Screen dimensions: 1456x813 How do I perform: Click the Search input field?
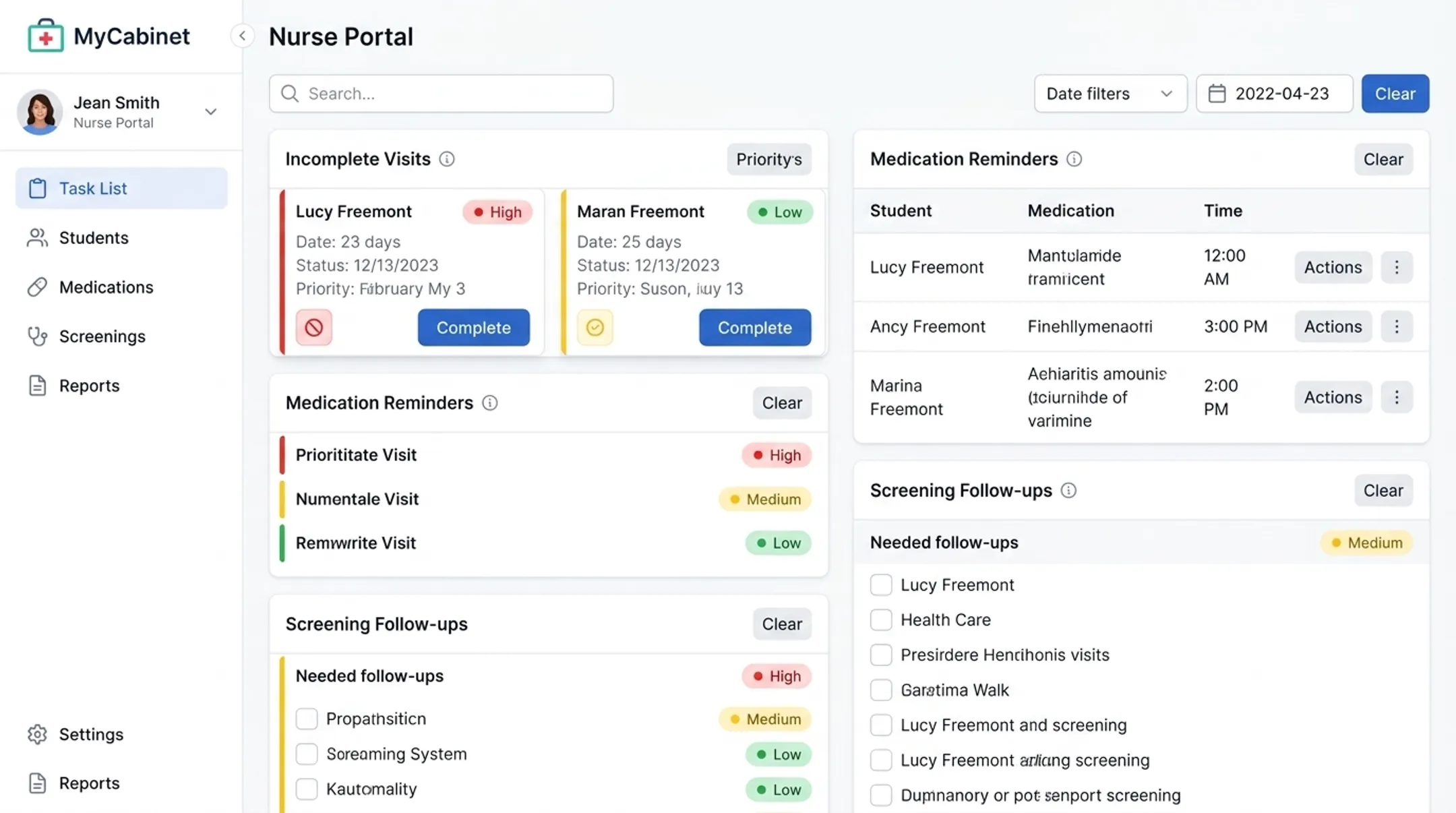[x=441, y=94]
